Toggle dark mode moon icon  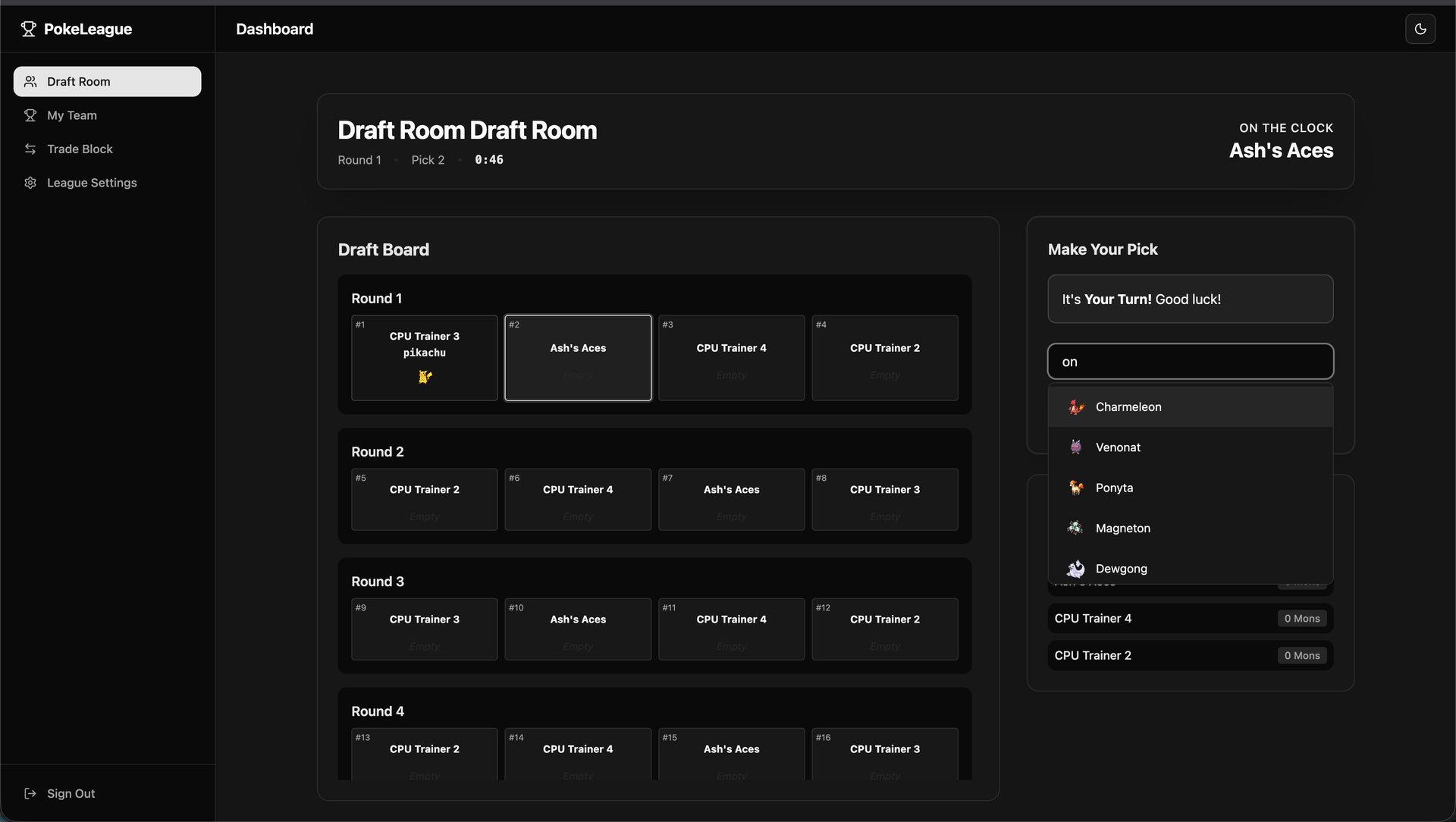click(x=1420, y=29)
